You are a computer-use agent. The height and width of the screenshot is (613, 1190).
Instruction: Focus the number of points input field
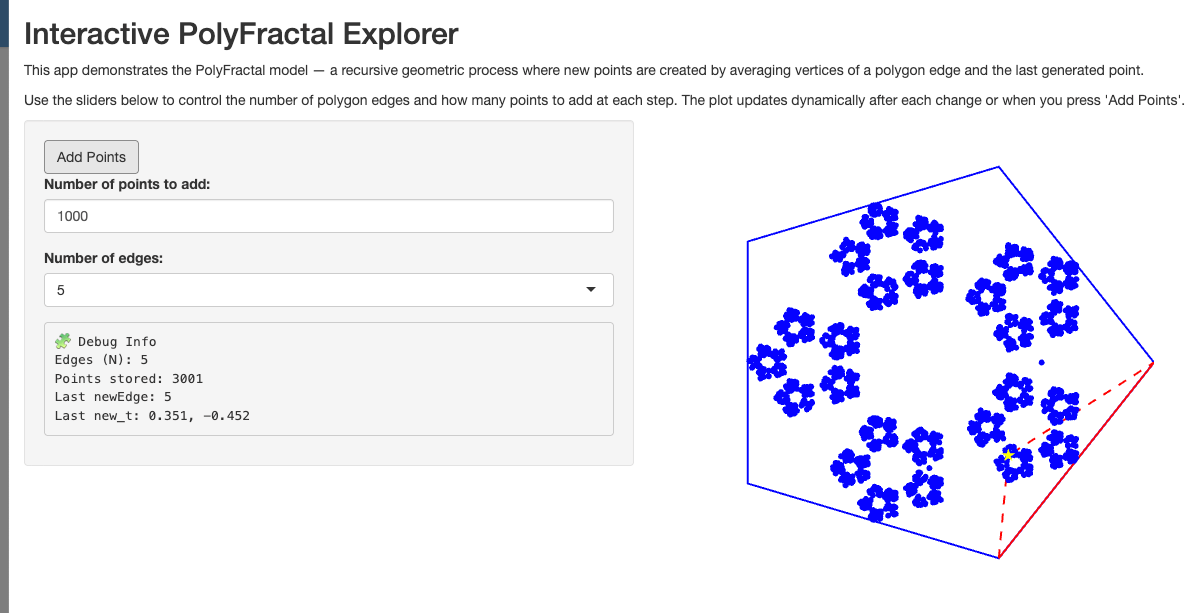click(328, 216)
